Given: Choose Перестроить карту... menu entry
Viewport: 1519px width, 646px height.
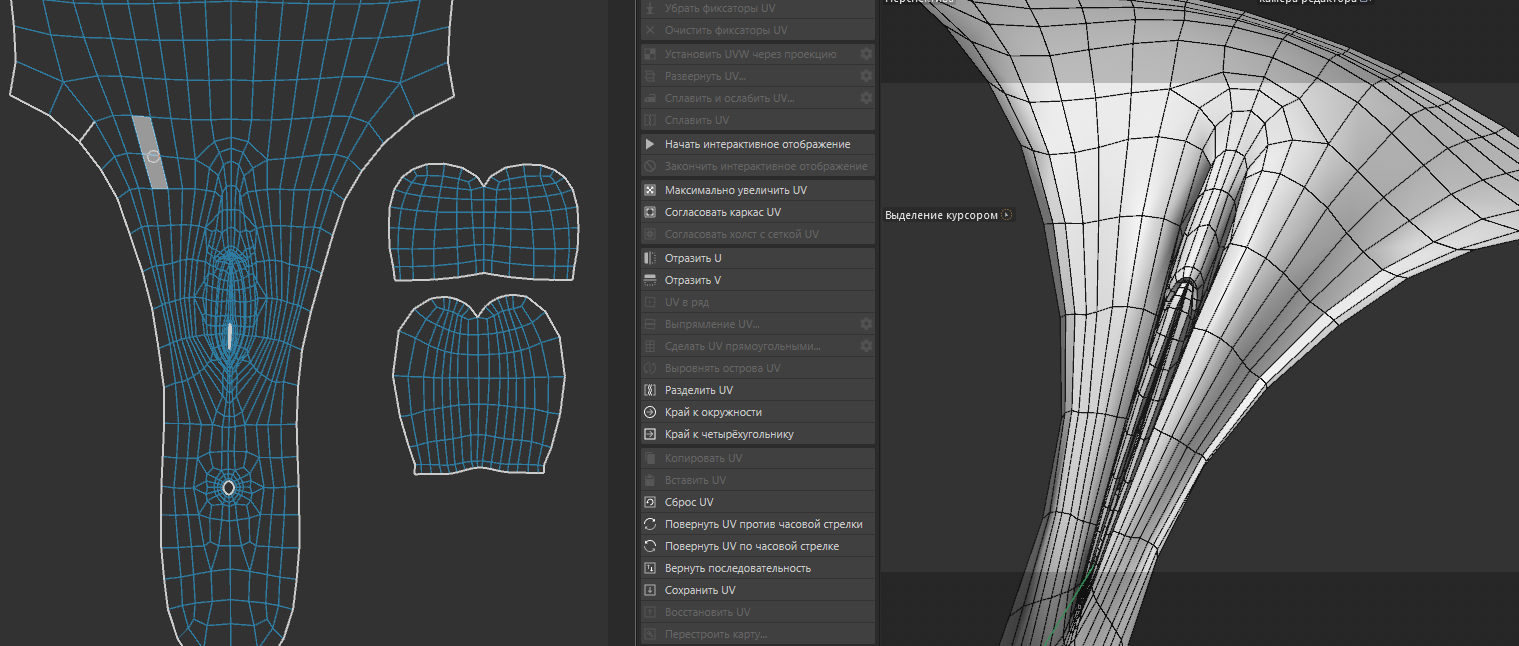Looking at the screenshot, I should (758, 634).
